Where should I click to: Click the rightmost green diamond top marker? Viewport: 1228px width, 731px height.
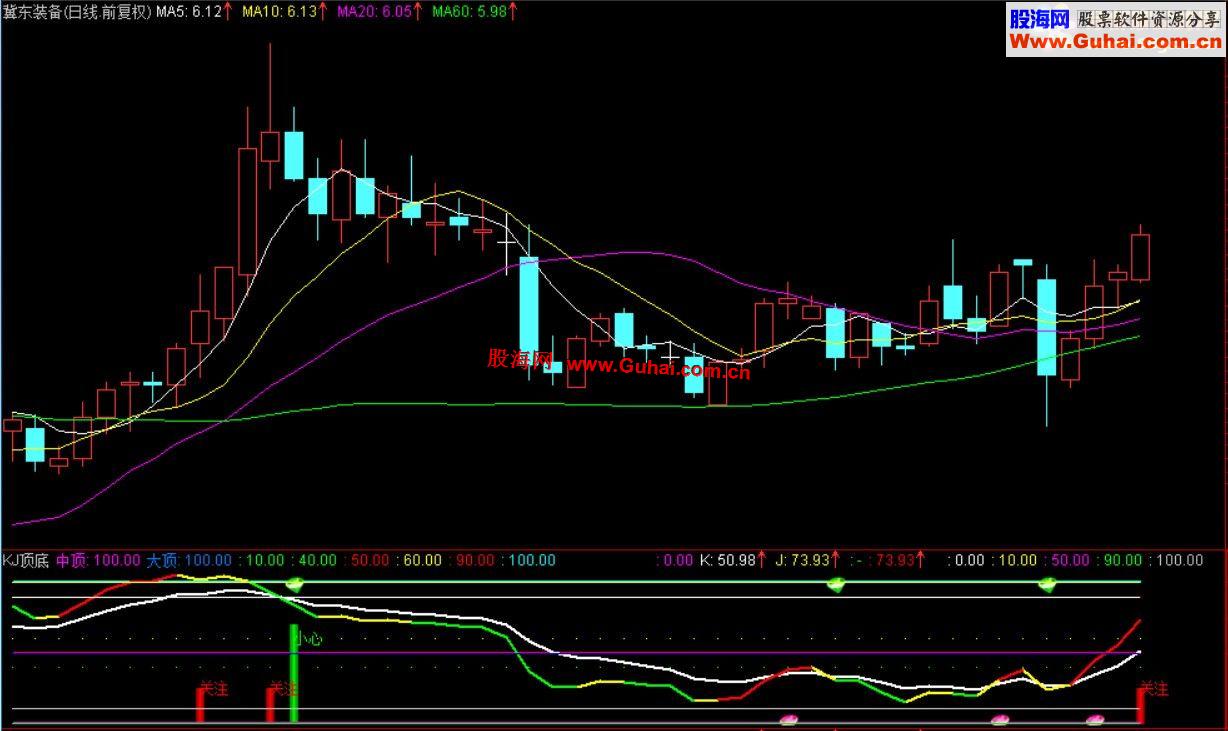[1047, 584]
